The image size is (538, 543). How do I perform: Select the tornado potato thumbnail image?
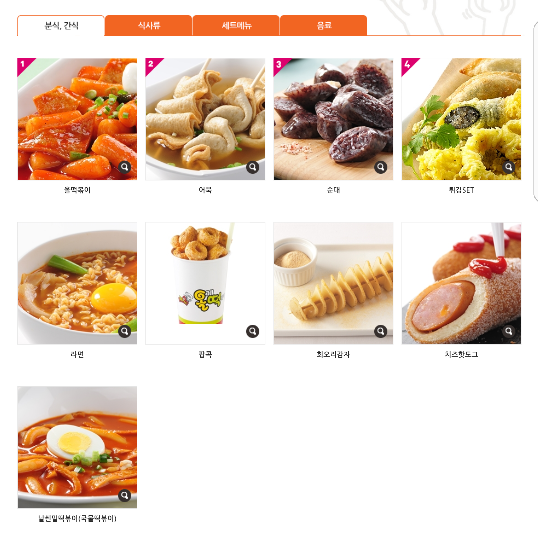(333, 283)
